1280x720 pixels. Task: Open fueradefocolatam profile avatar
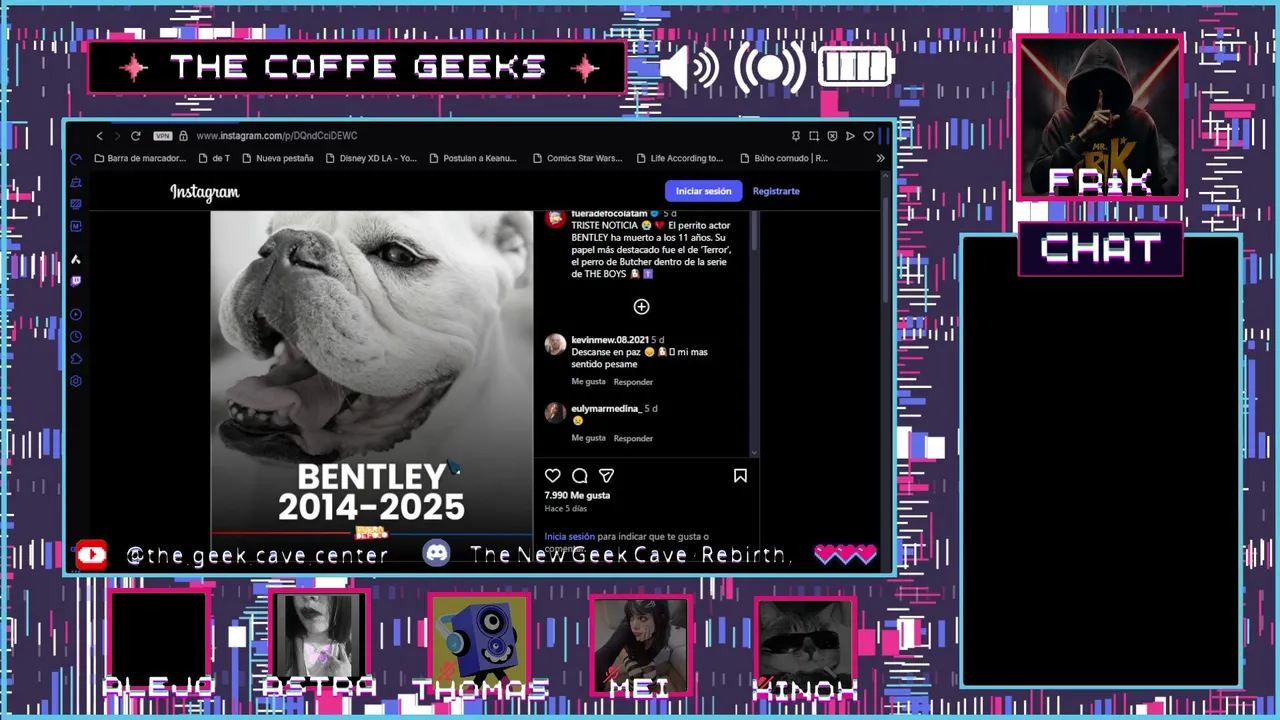tap(555, 219)
